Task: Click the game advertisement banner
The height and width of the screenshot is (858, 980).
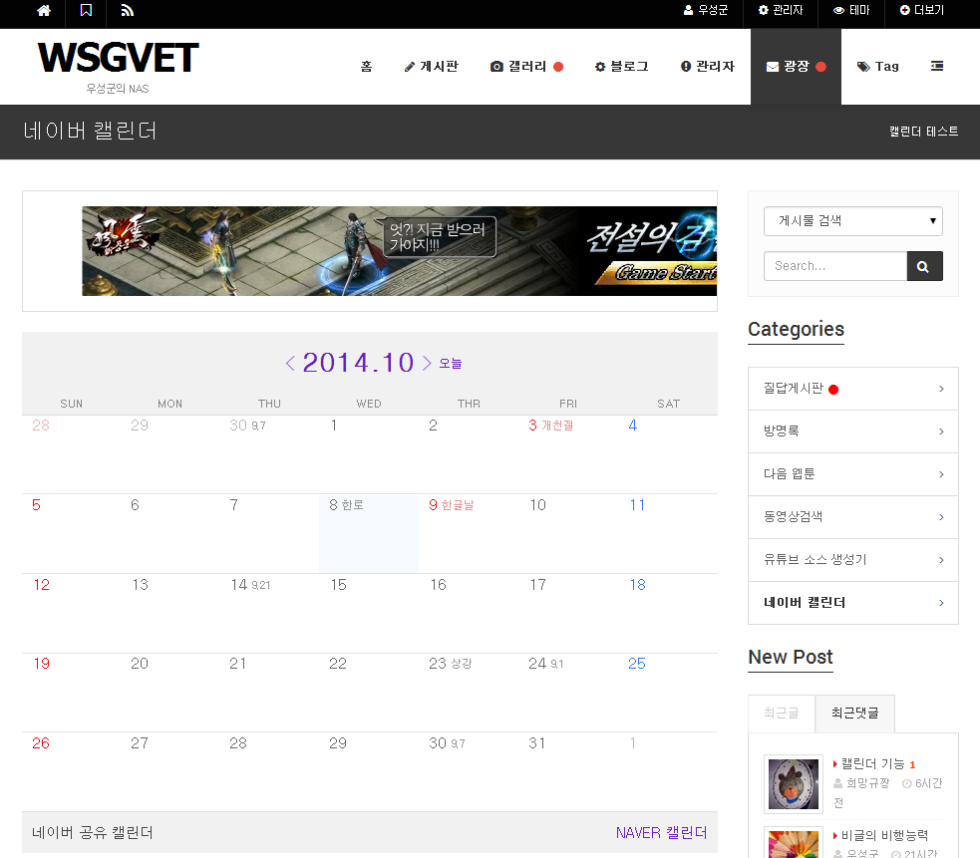Action: point(399,251)
